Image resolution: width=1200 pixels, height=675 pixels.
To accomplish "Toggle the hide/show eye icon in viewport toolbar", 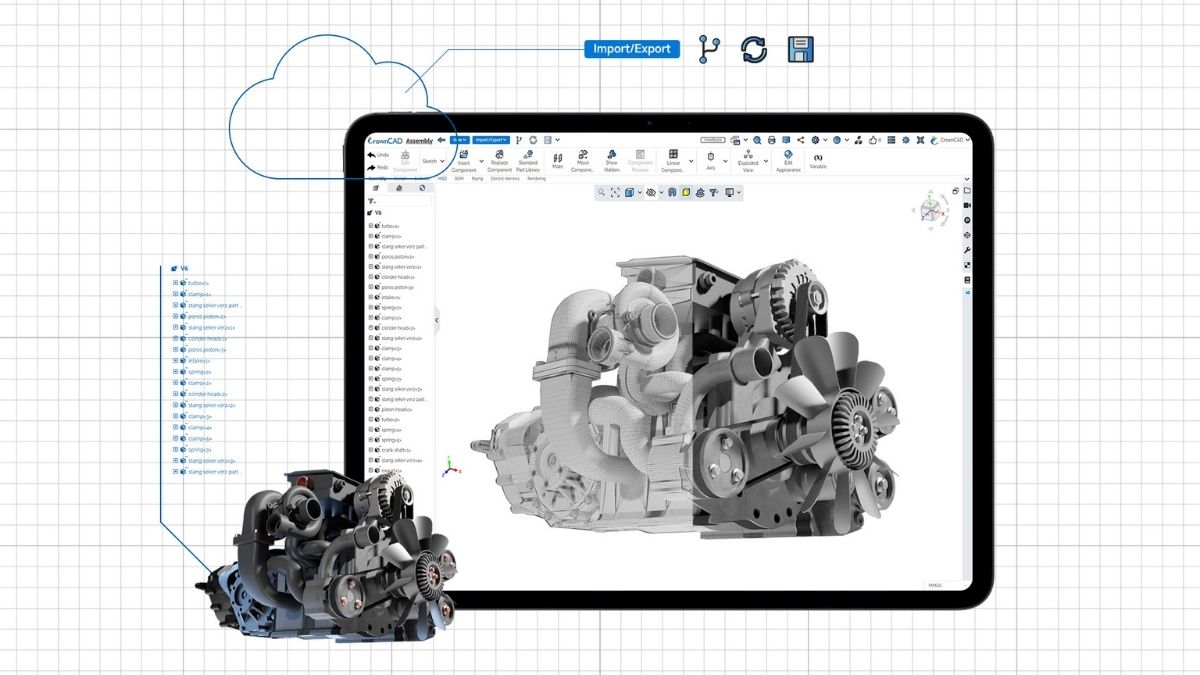I will click(650, 192).
